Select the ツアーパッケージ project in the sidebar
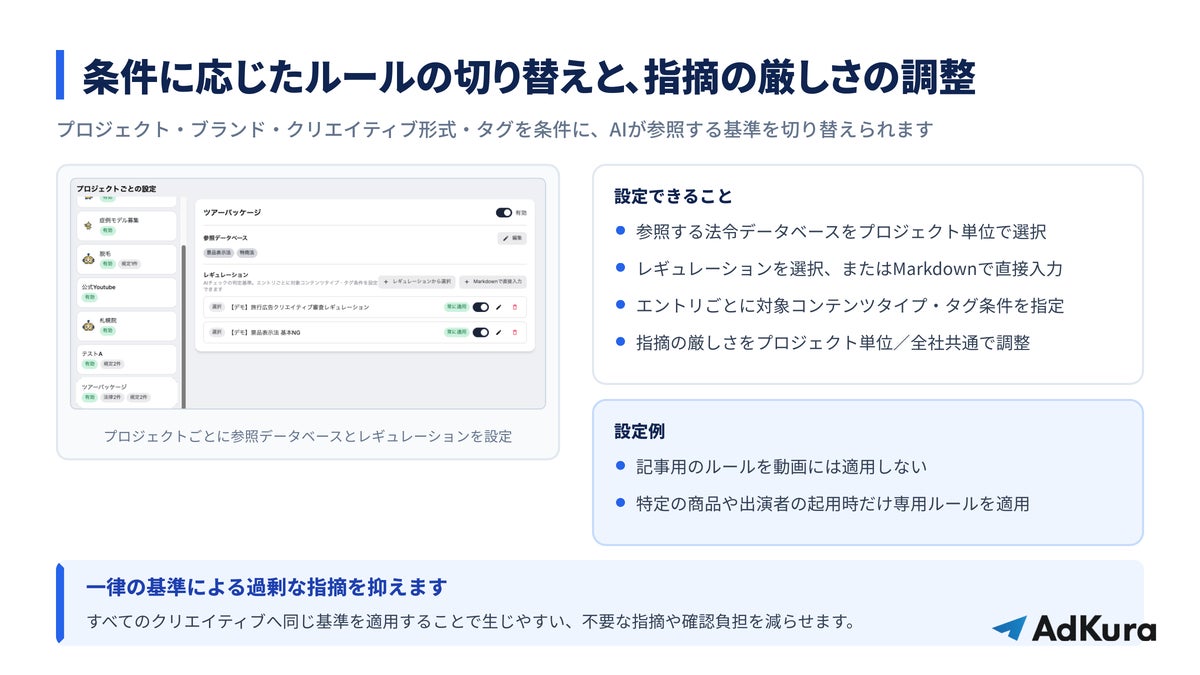Viewport: 1200px width, 675px height. click(x=127, y=392)
